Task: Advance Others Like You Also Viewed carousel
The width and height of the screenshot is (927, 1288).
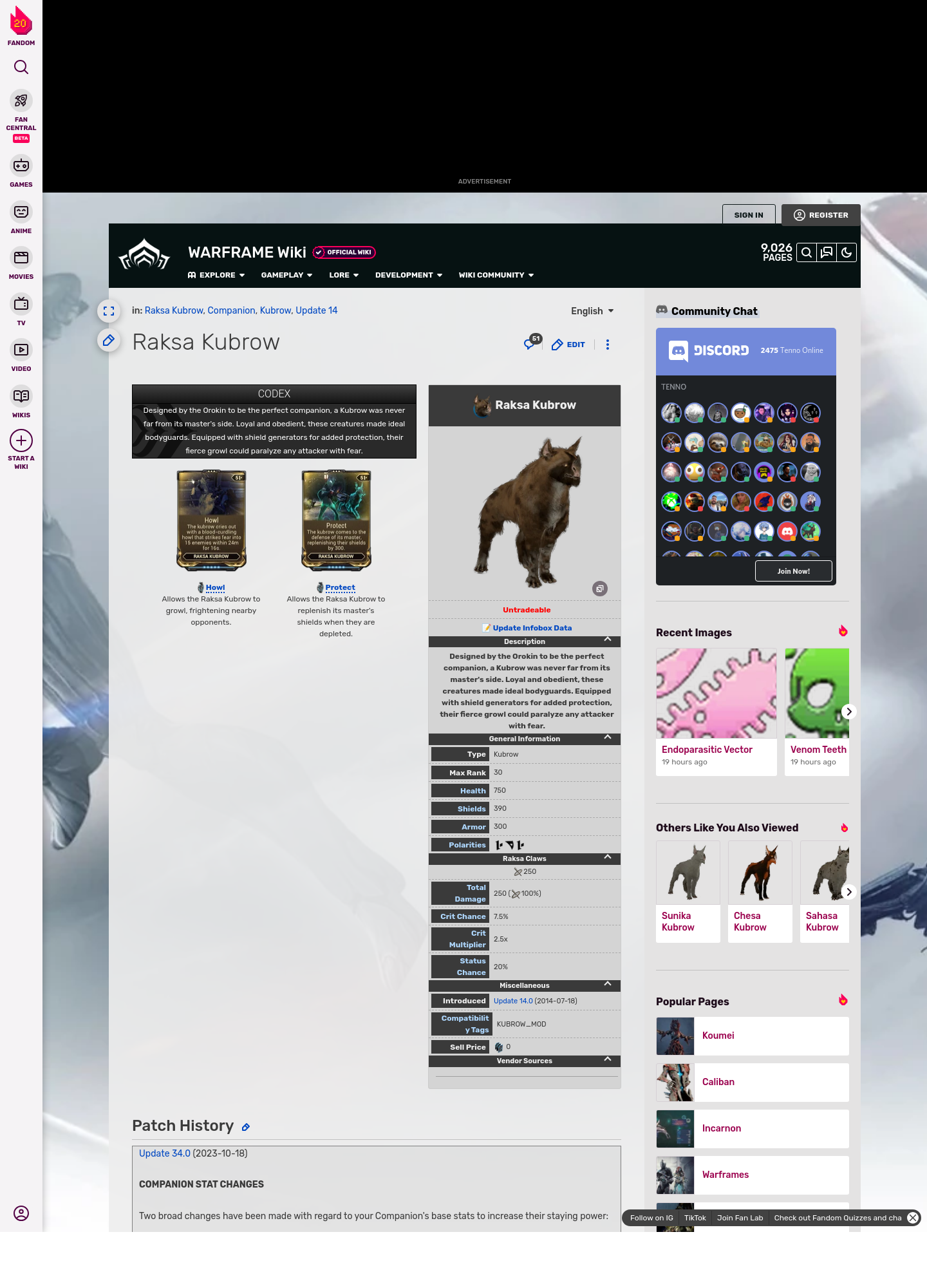Action: tap(849, 892)
